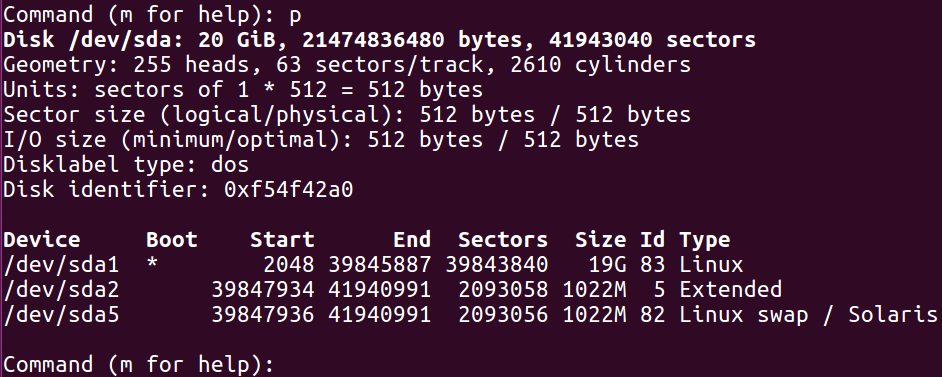Image resolution: width=942 pixels, height=377 pixels.
Task: Click the Type column header
Action: pyautogui.click(x=705, y=240)
